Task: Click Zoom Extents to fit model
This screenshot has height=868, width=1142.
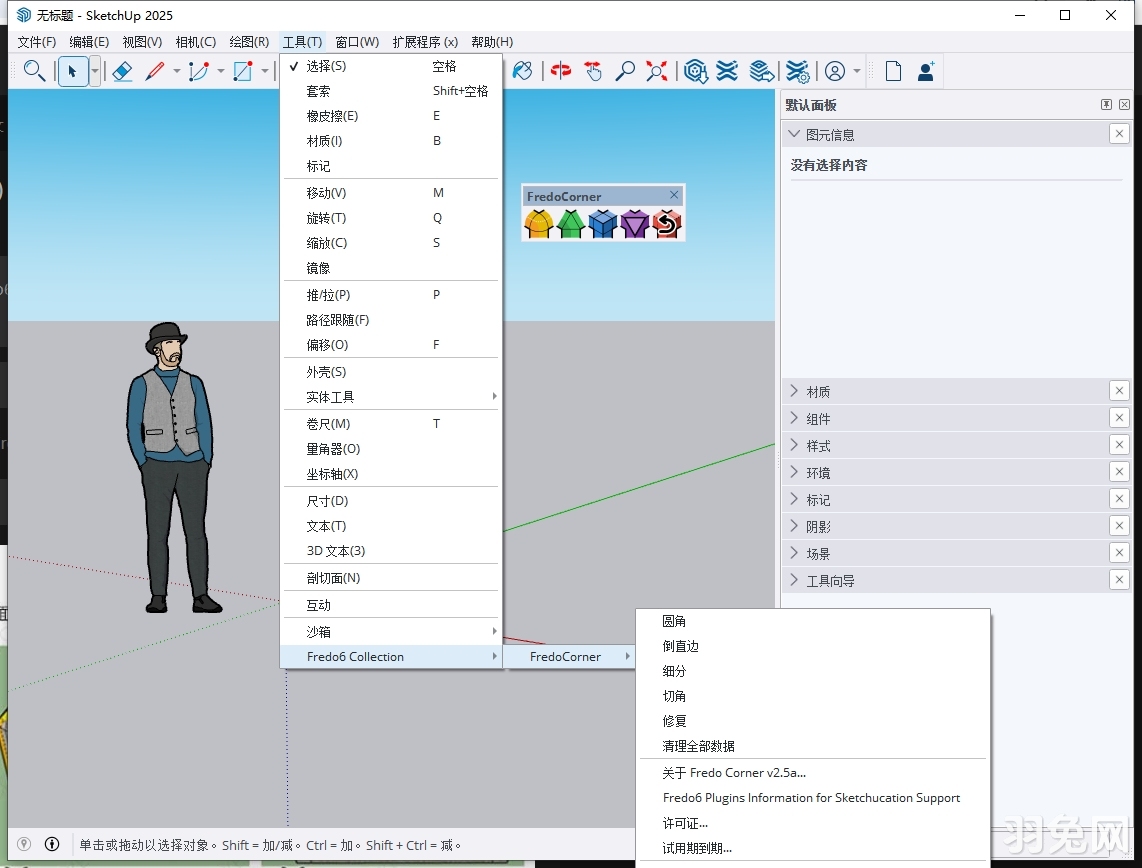Action: 657,71
